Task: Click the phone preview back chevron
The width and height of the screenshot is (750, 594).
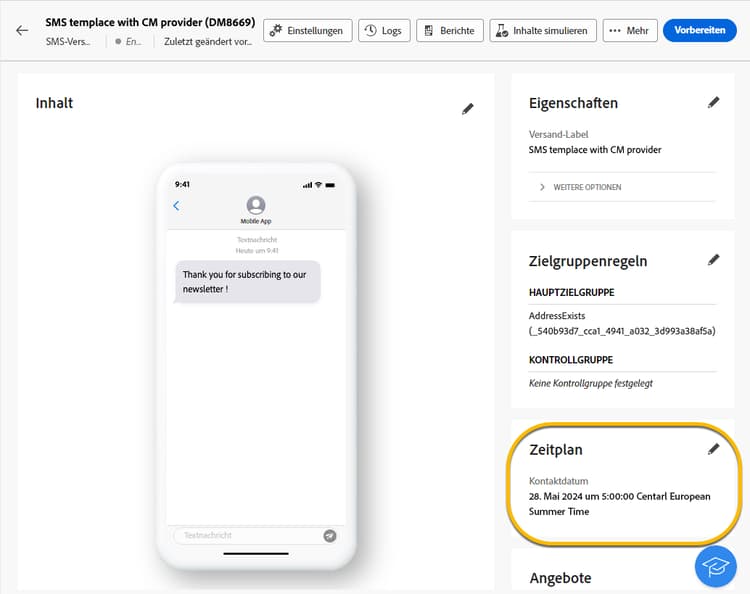Action: click(x=176, y=206)
